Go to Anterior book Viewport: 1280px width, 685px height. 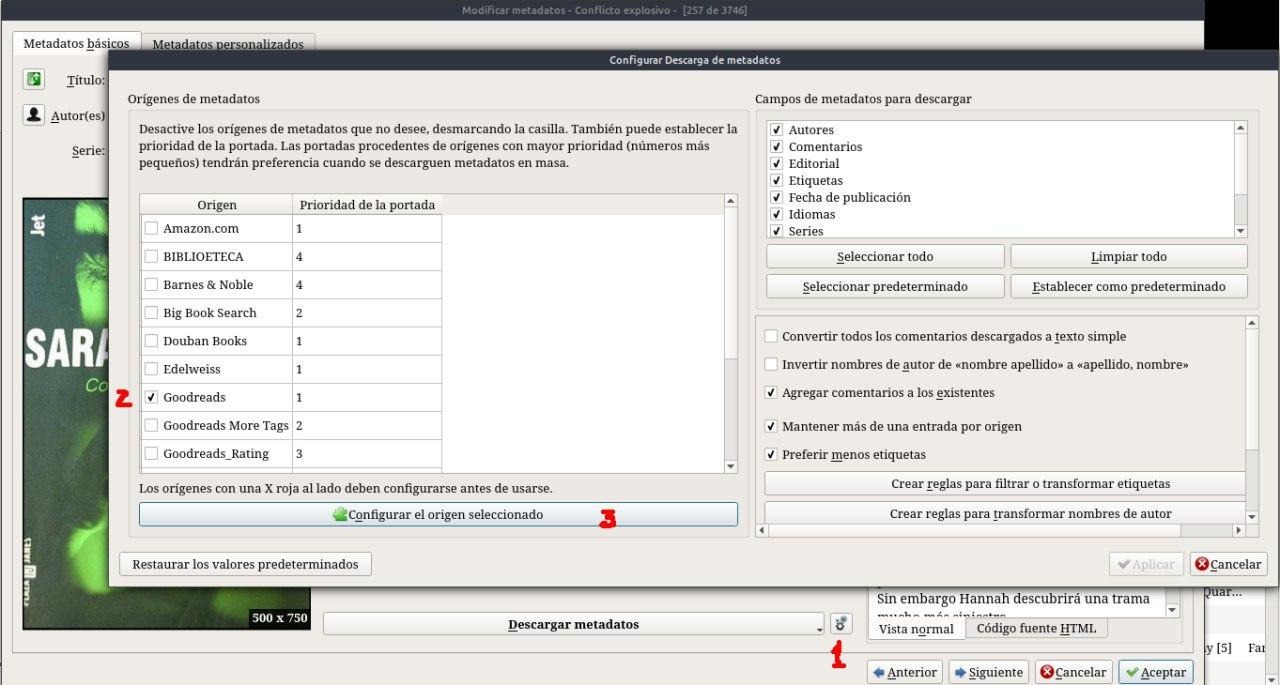coord(905,672)
